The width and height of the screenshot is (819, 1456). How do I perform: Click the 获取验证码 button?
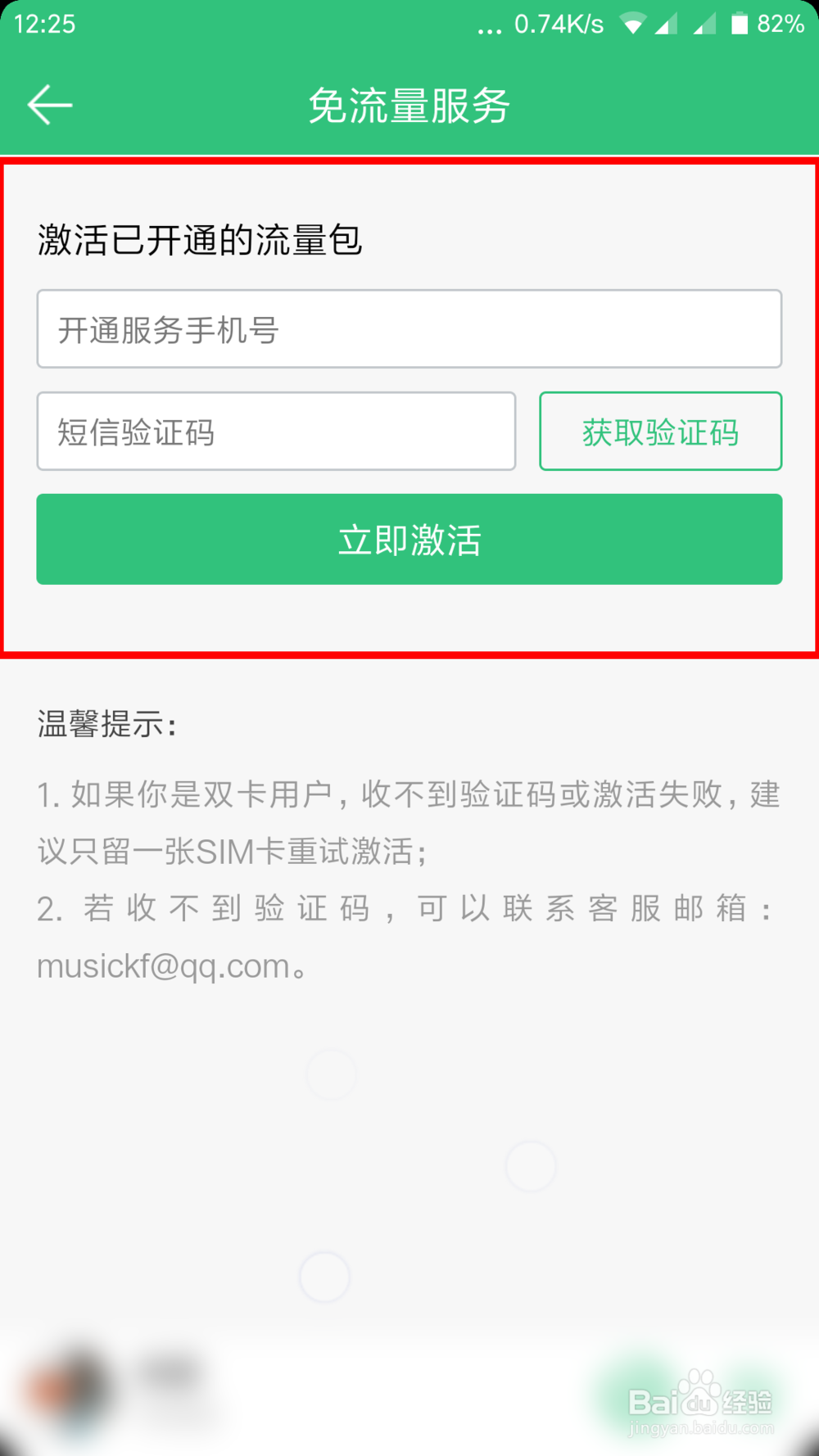661,431
